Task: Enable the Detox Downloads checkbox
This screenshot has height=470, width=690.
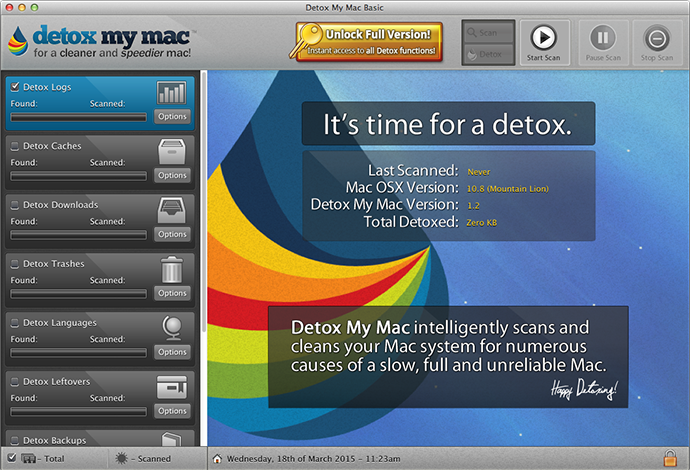Action: click(15, 205)
